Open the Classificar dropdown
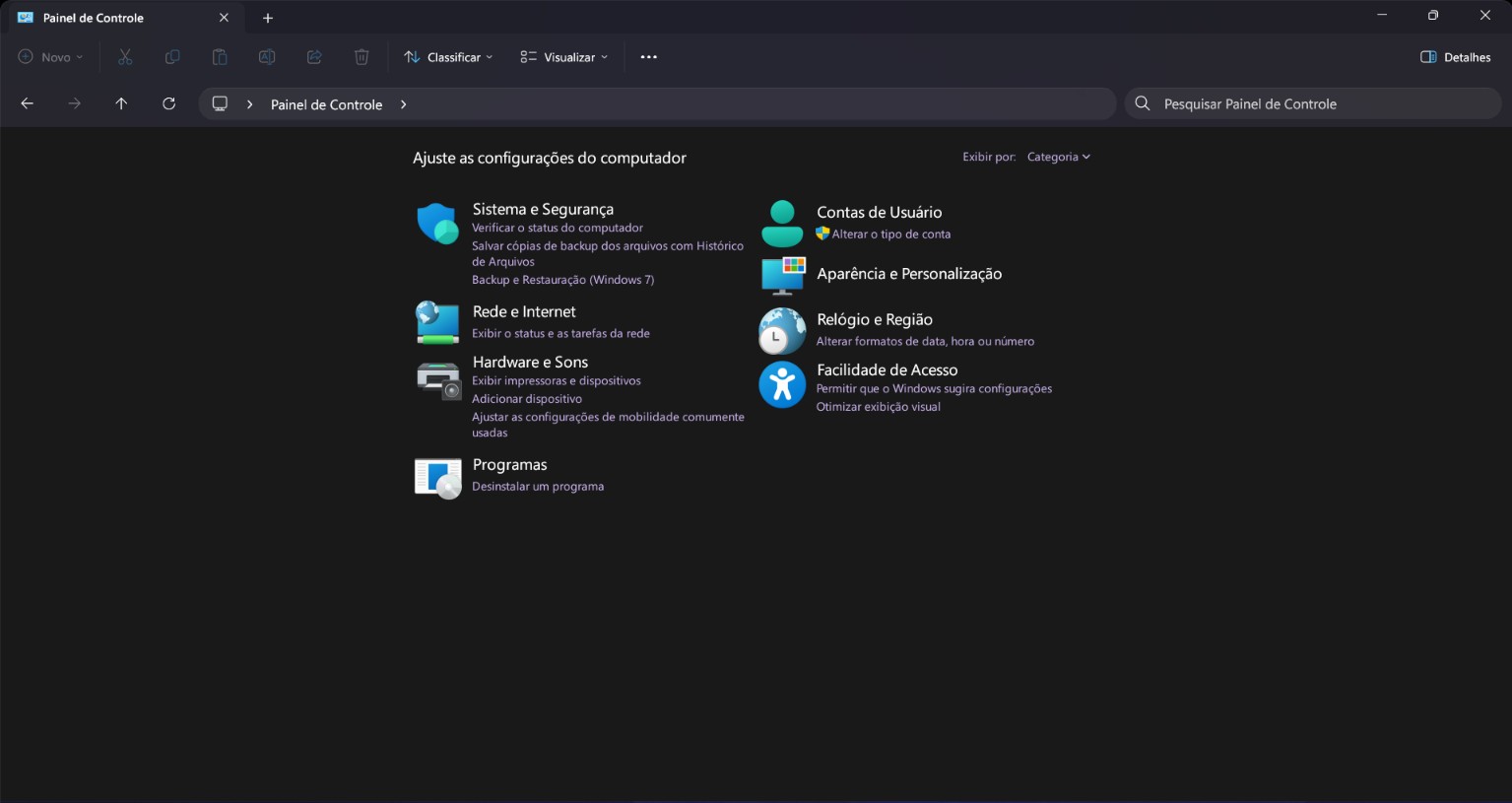1512x803 pixels. coord(448,57)
